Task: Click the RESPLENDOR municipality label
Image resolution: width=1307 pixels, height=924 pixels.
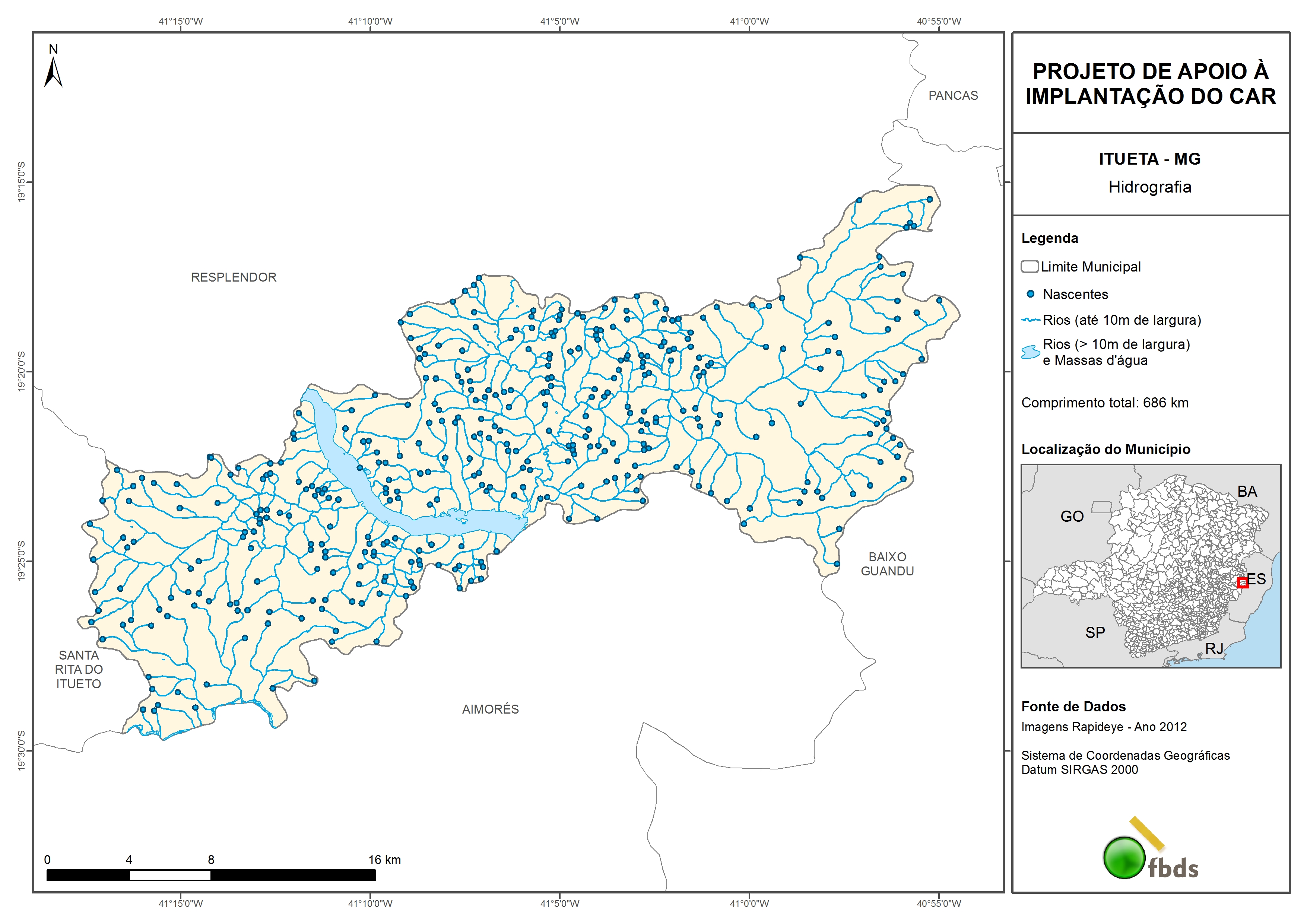Action: click(x=234, y=277)
